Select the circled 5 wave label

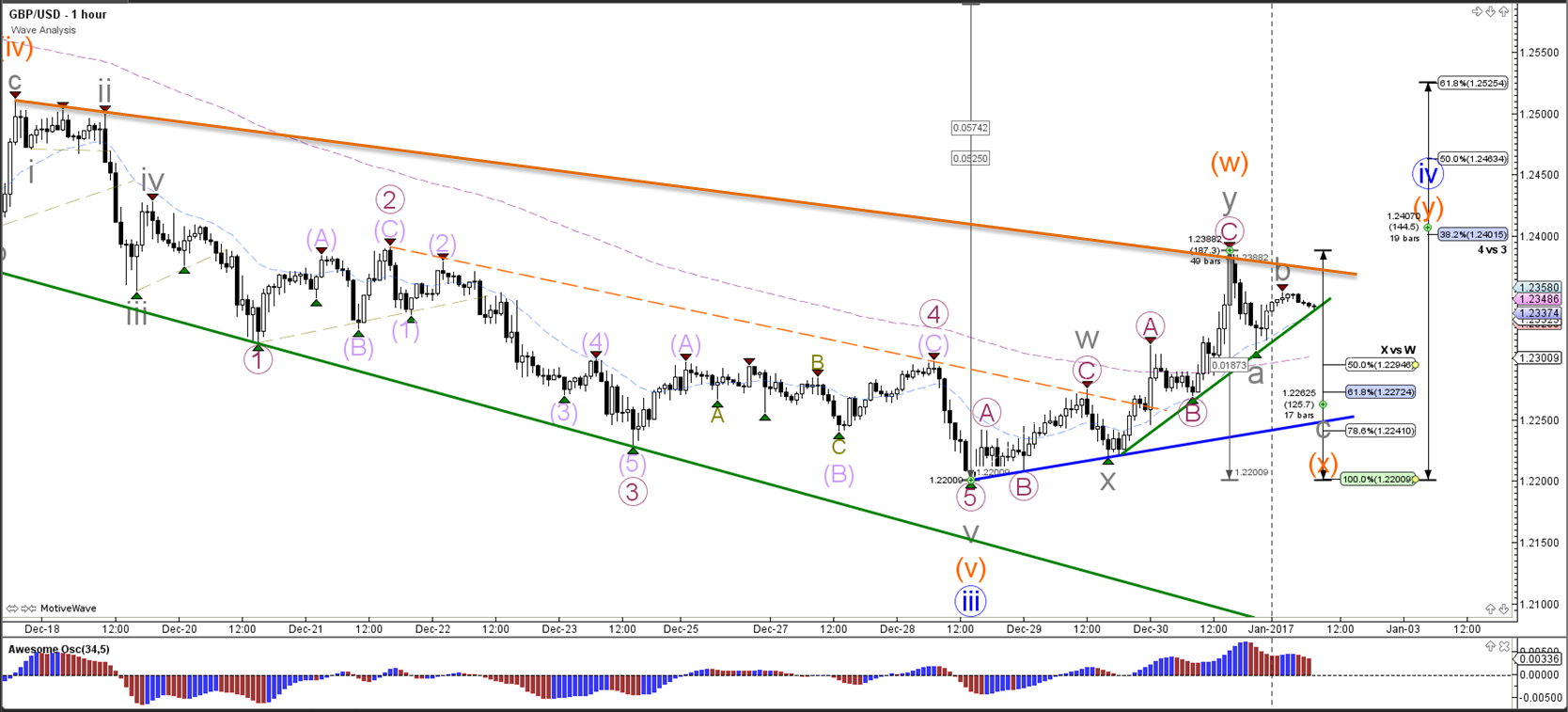coord(970,498)
